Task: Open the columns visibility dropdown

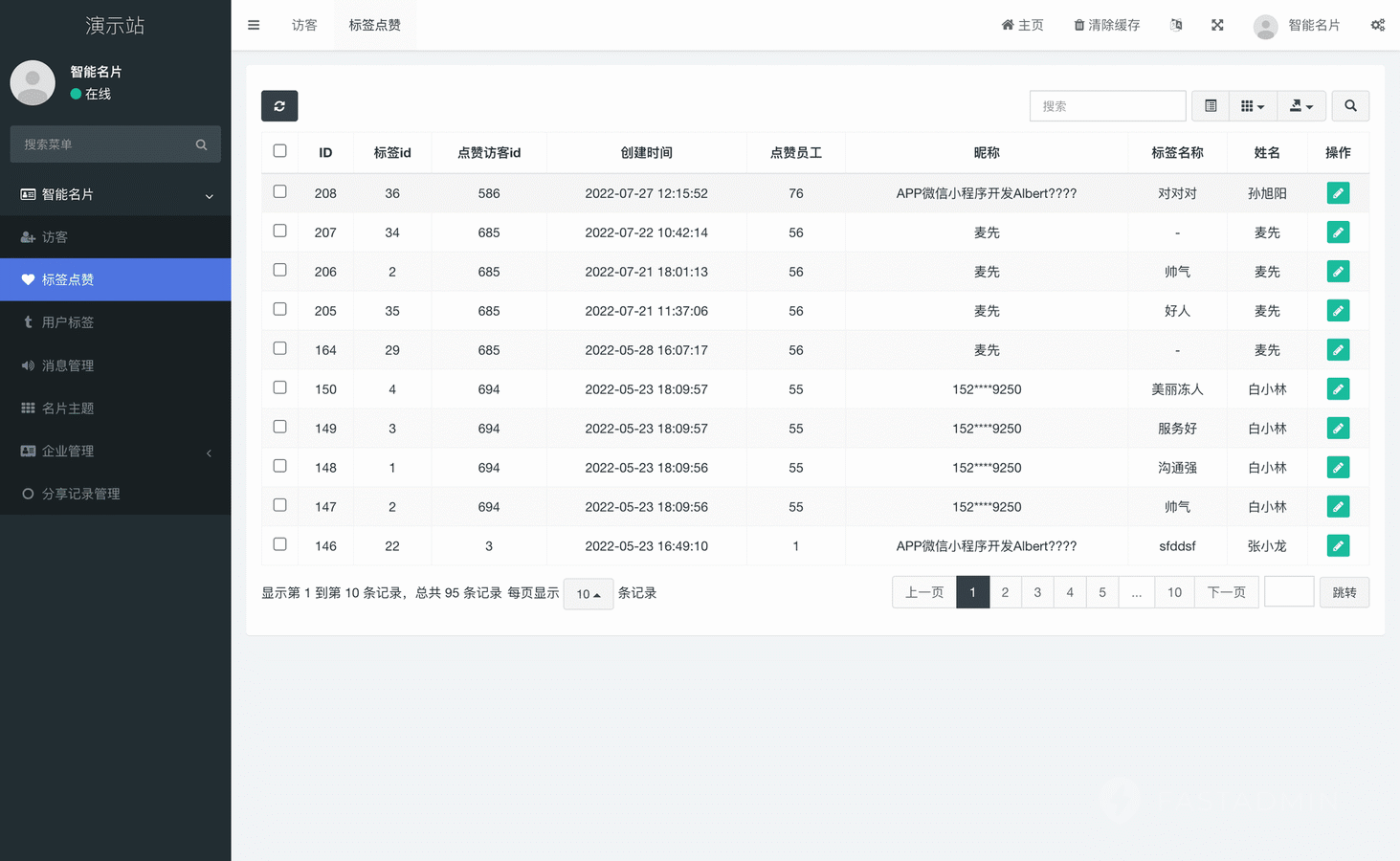Action: pos(1253,106)
